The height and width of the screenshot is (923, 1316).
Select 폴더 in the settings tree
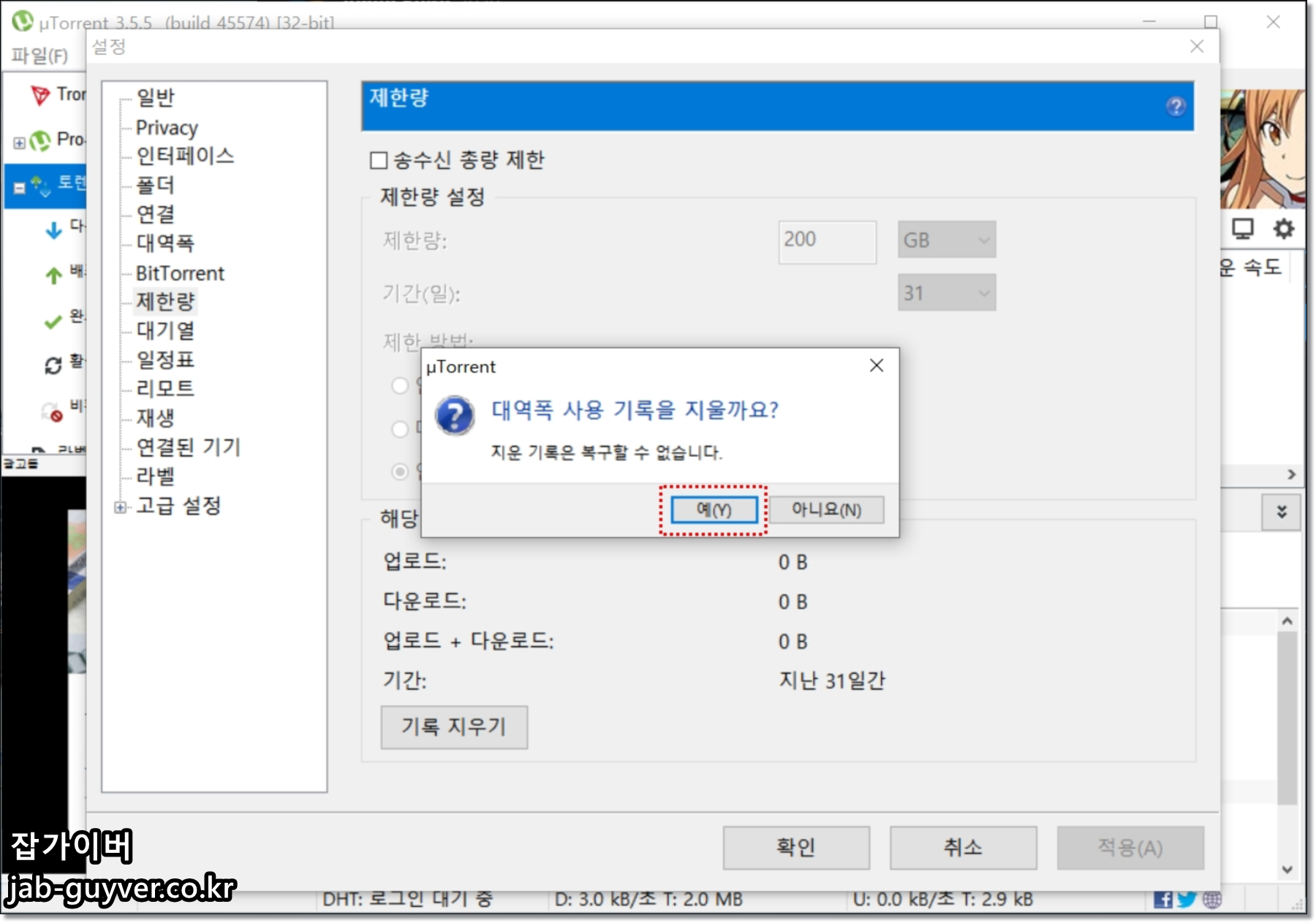pyautogui.click(x=156, y=185)
